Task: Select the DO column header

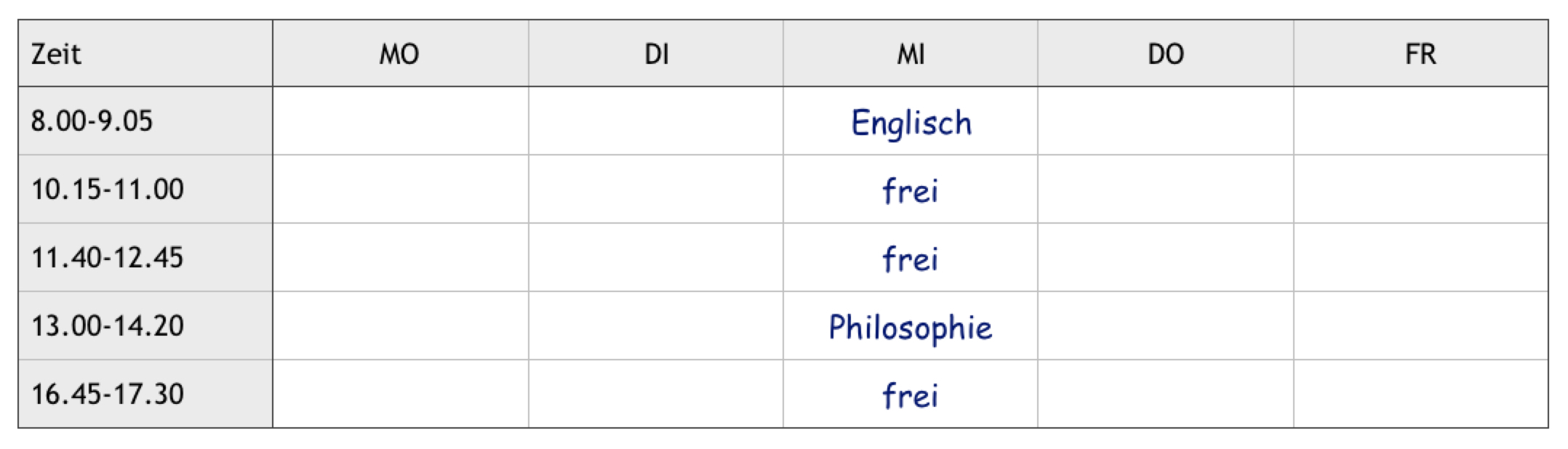Action: click(1165, 54)
